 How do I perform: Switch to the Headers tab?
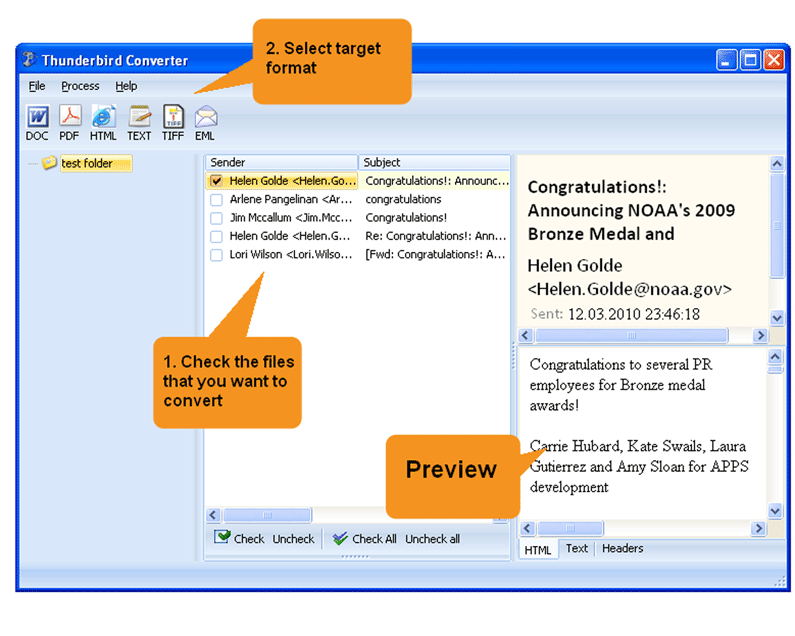tap(622, 549)
